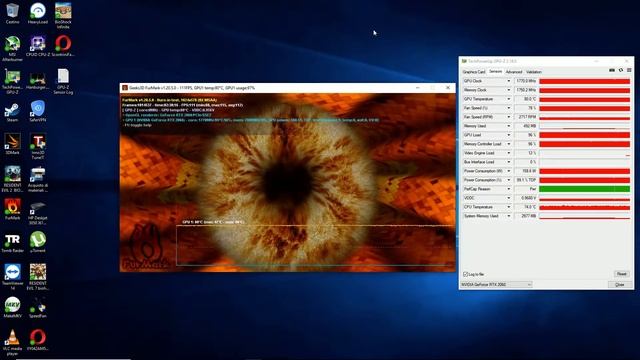Open the GPU Load sensor dropdown arrow
This screenshot has height=360, width=640.
[509, 135]
